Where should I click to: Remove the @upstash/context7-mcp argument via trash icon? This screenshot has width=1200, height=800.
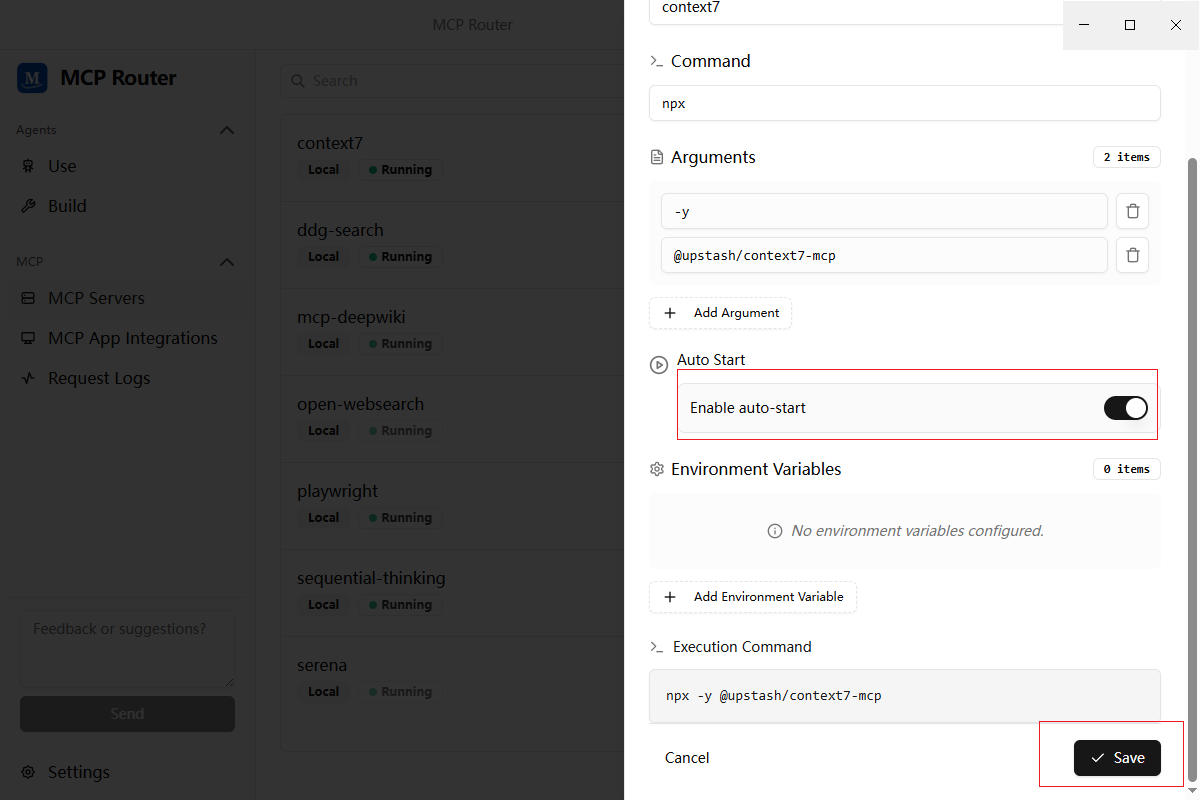pos(1132,255)
